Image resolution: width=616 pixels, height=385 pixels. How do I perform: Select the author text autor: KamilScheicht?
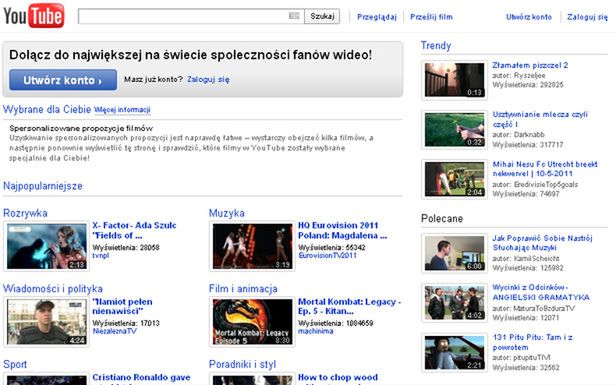526,258
